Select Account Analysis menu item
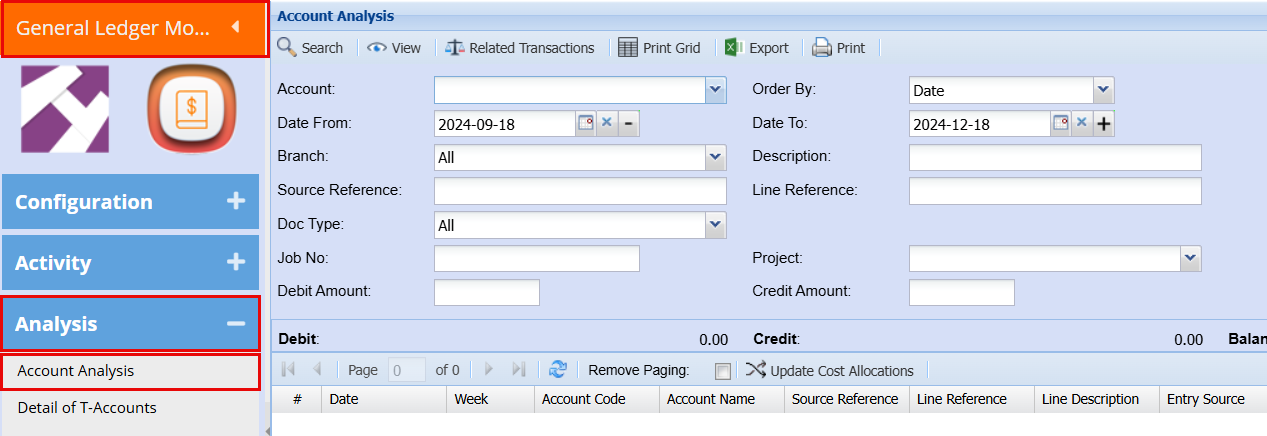 pyautogui.click(x=130, y=371)
